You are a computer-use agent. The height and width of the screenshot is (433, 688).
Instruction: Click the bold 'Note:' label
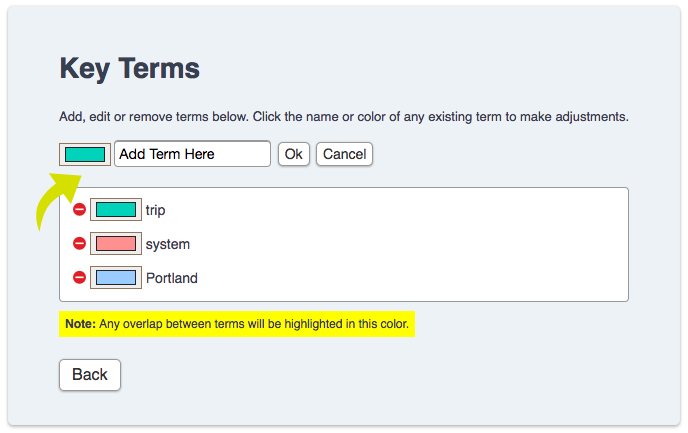coord(80,324)
